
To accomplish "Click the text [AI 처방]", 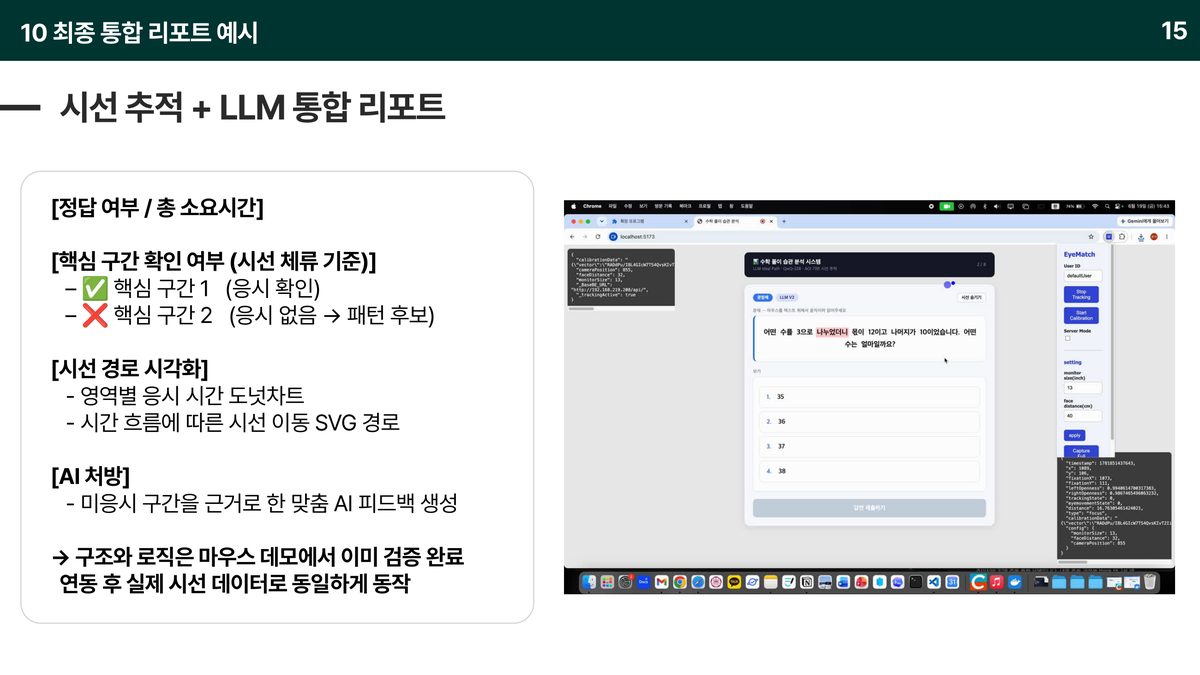I will click(x=90, y=476).
